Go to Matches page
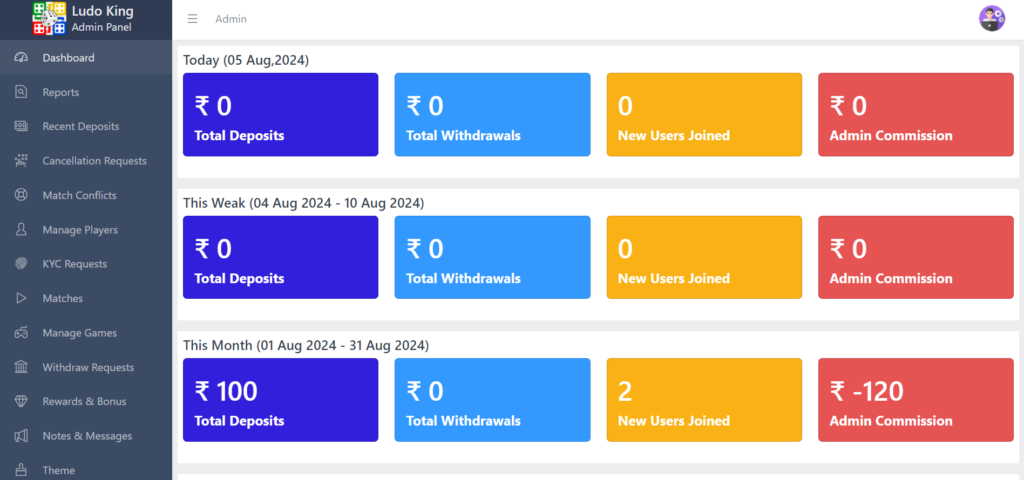This screenshot has width=1024, height=480. pyautogui.click(x=86, y=298)
